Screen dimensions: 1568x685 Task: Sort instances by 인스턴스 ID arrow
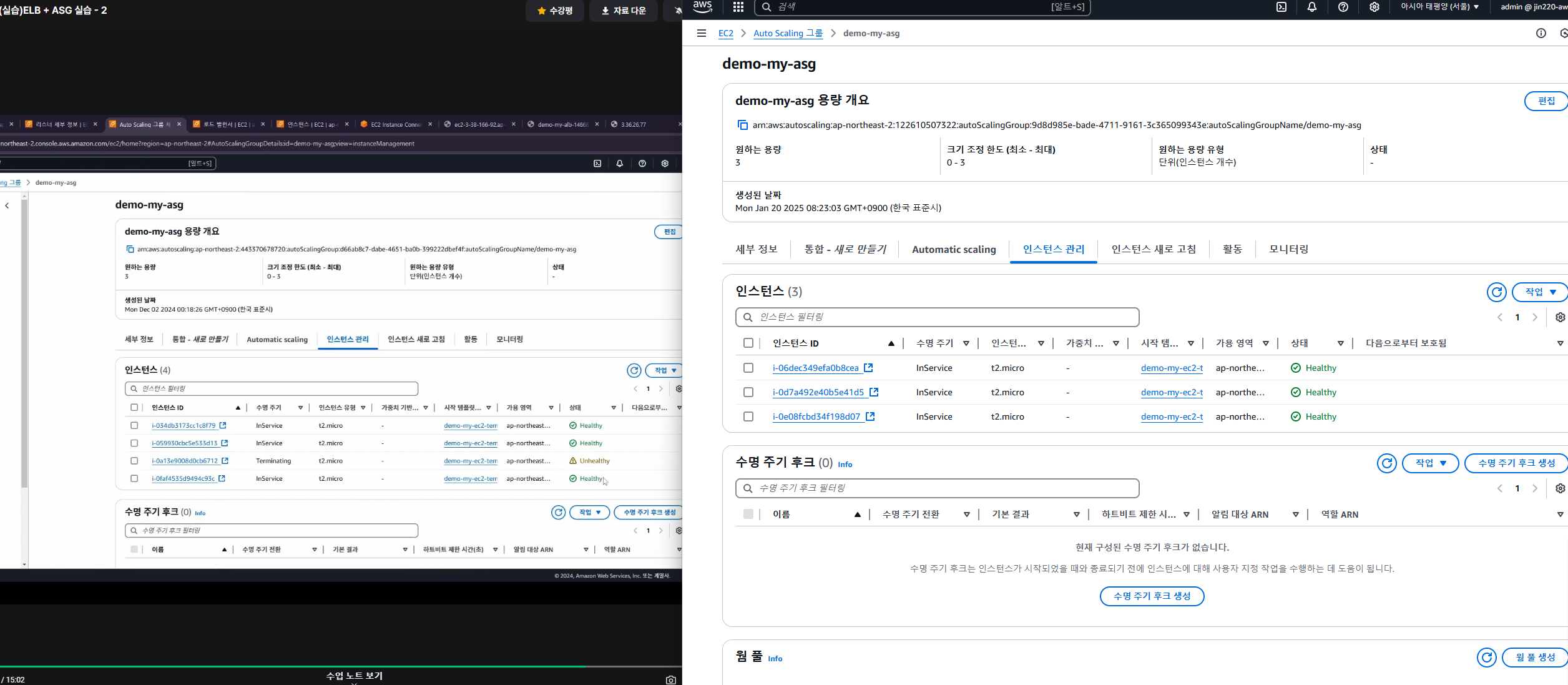pyautogui.click(x=891, y=343)
